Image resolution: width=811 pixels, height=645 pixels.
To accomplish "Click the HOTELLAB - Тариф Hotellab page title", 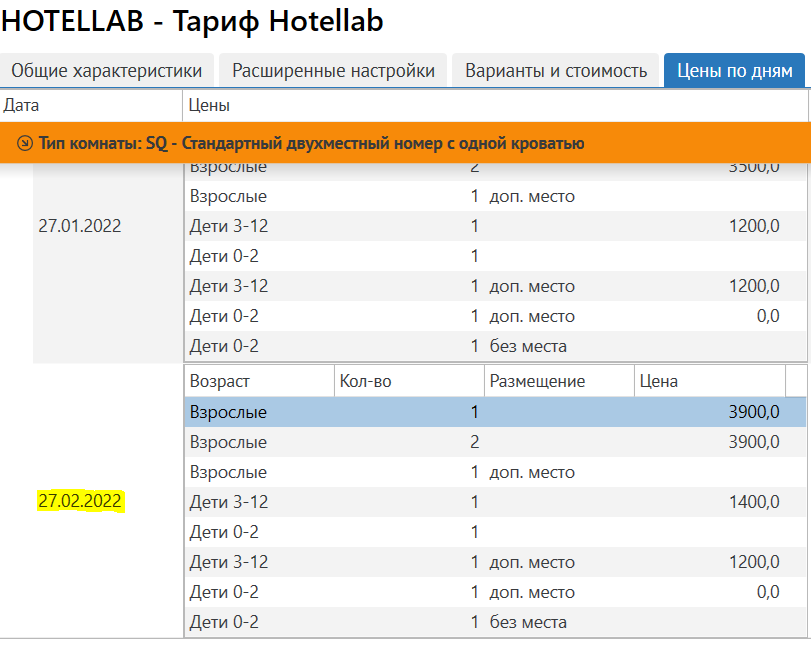I will (194, 21).
